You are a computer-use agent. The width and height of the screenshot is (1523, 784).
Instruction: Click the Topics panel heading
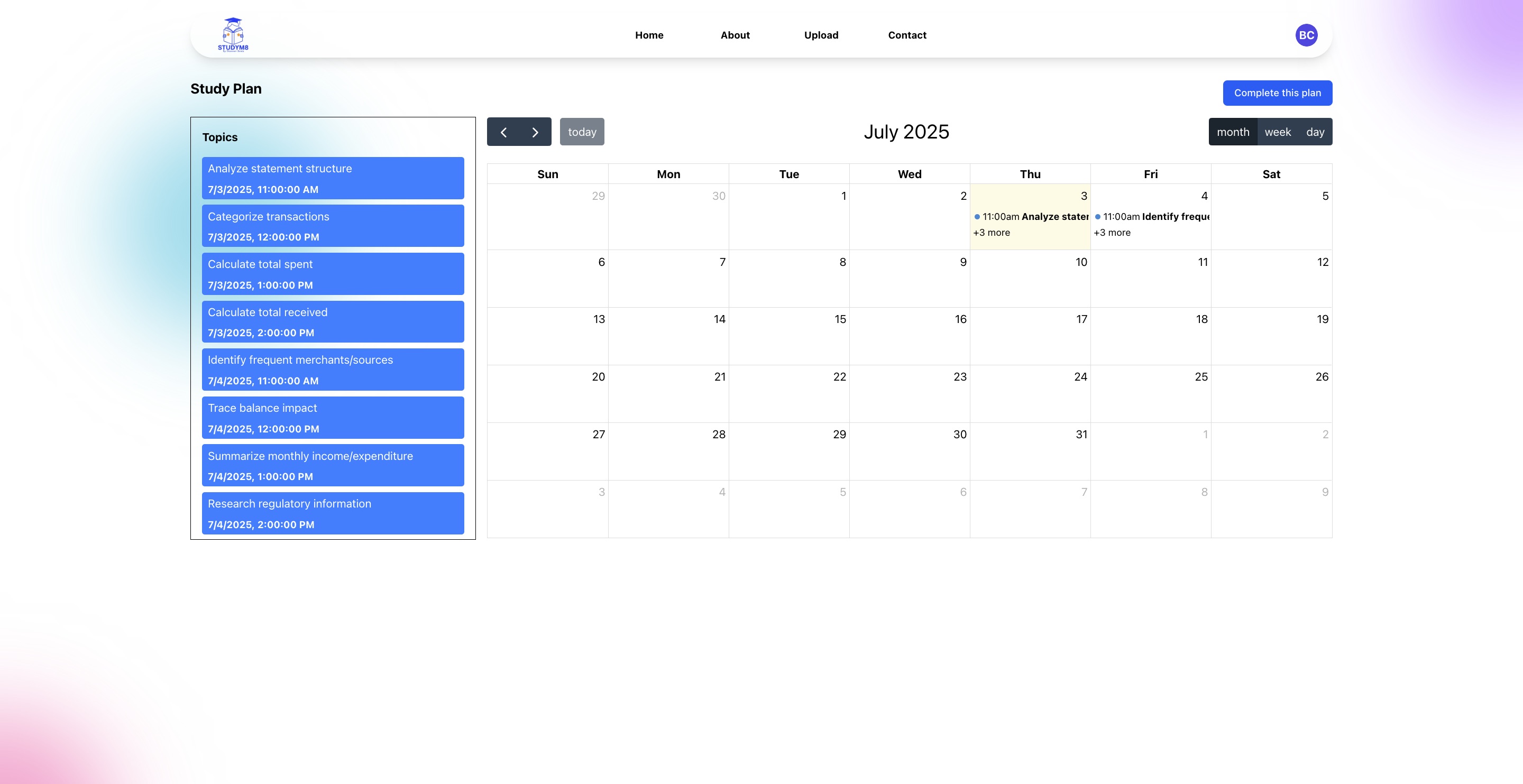coord(220,137)
